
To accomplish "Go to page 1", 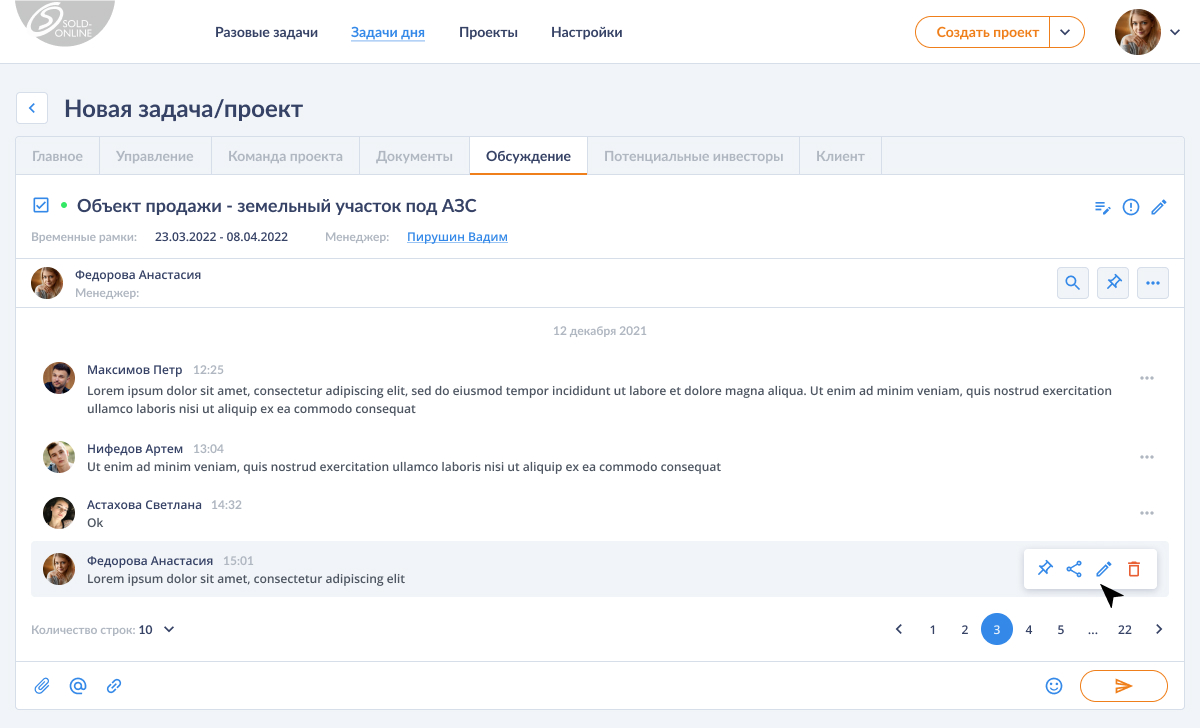I will tap(933, 629).
